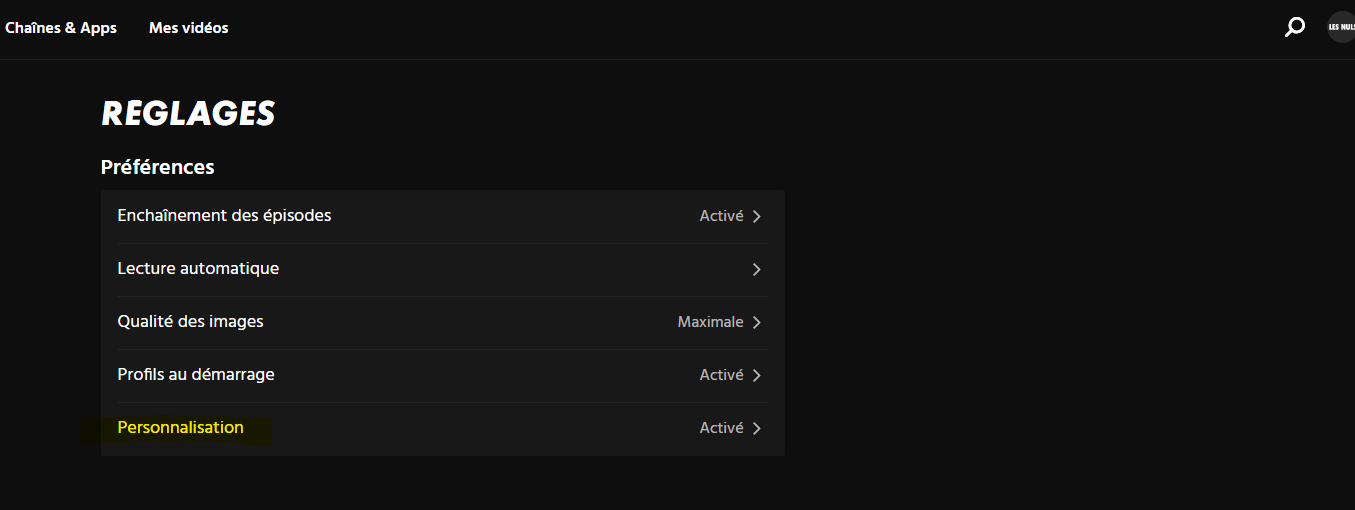This screenshot has width=1355, height=510.
Task: Go to Chaînes & Apps menu
Action: coord(61,28)
